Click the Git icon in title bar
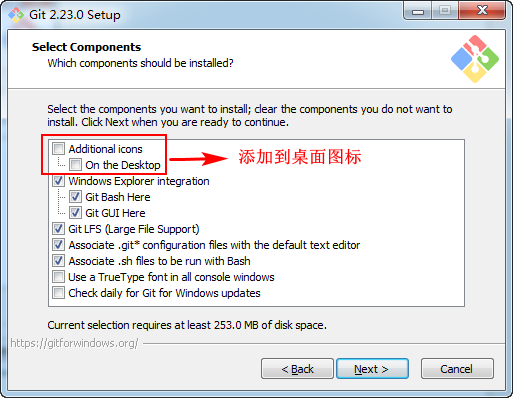The image size is (513, 398). pyautogui.click(x=16, y=15)
